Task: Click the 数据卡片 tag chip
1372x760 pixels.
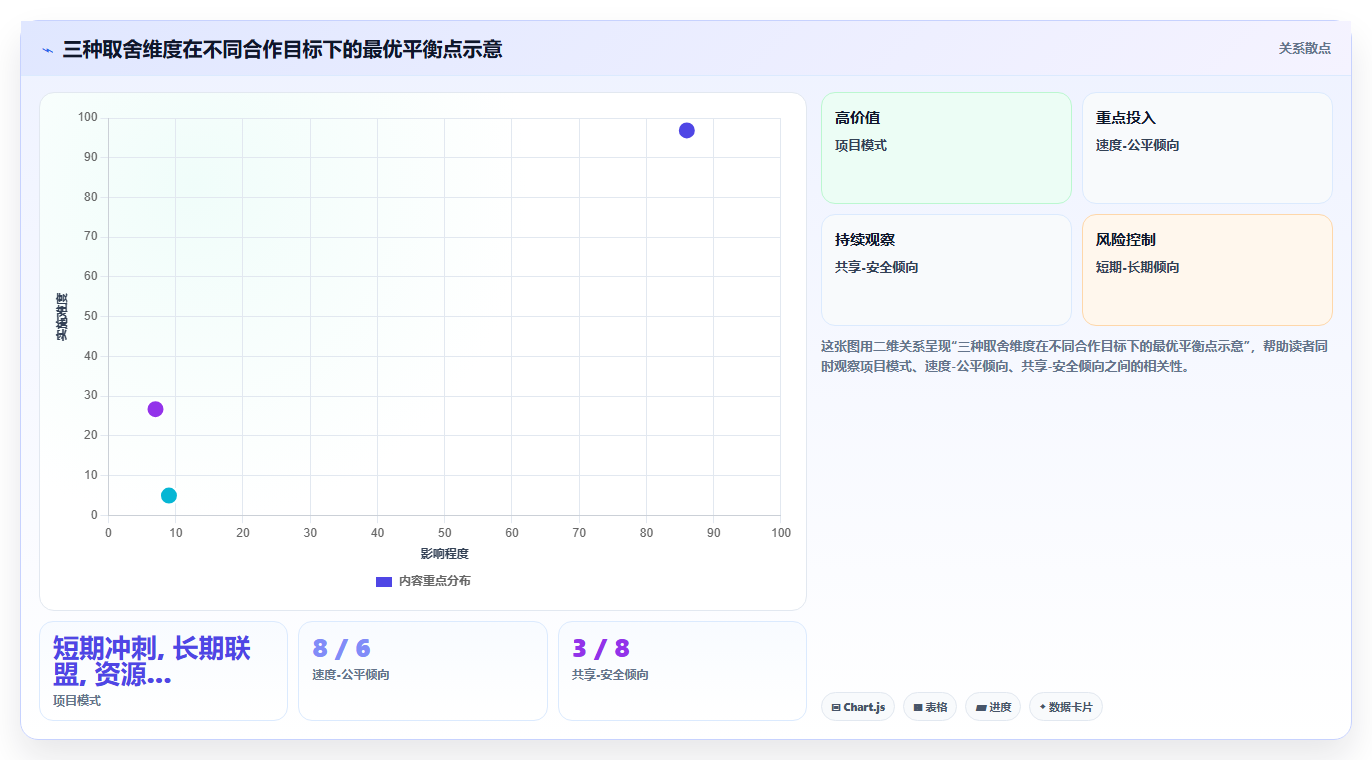Action: point(1066,707)
